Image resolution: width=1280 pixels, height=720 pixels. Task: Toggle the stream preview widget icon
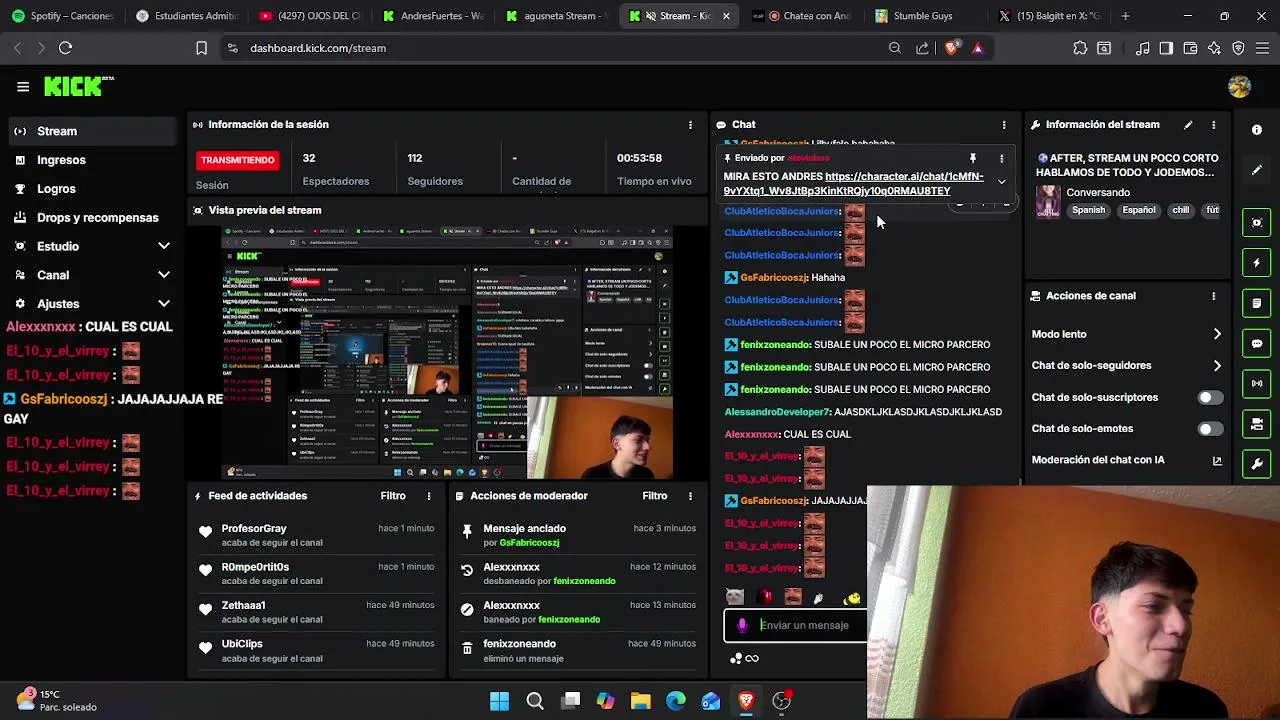[x=1257, y=222]
